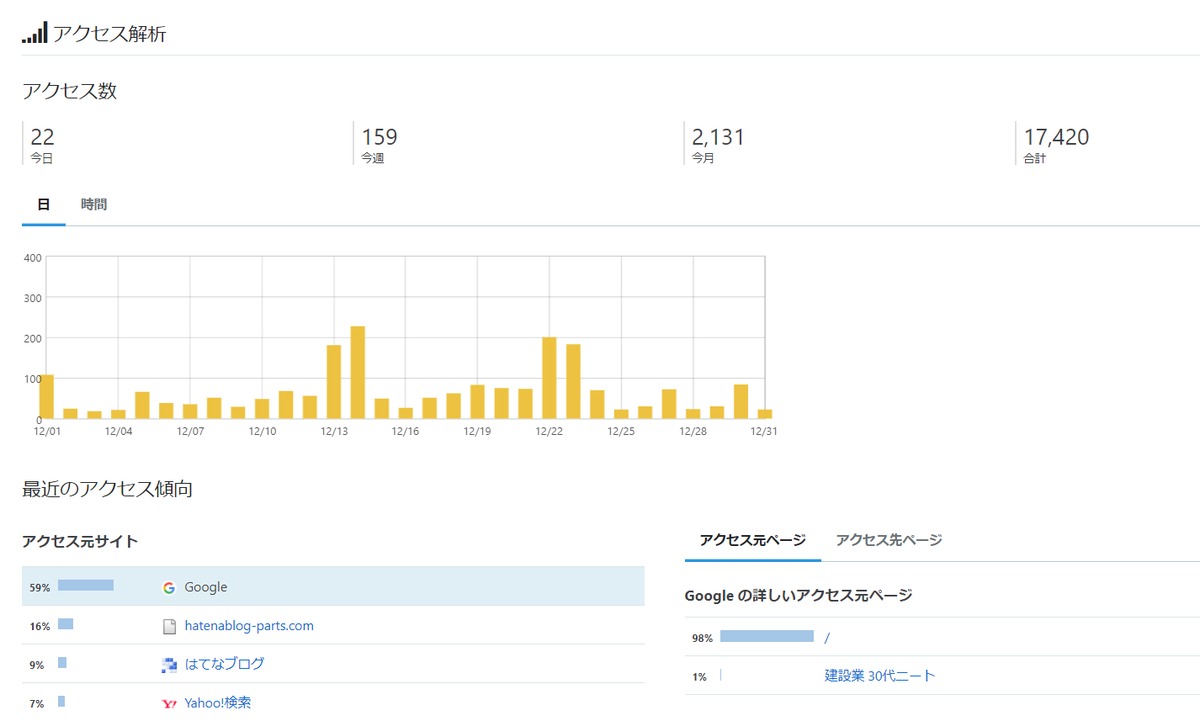Click this month's count 2,131
The height and width of the screenshot is (721, 1200).
[x=718, y=137]
